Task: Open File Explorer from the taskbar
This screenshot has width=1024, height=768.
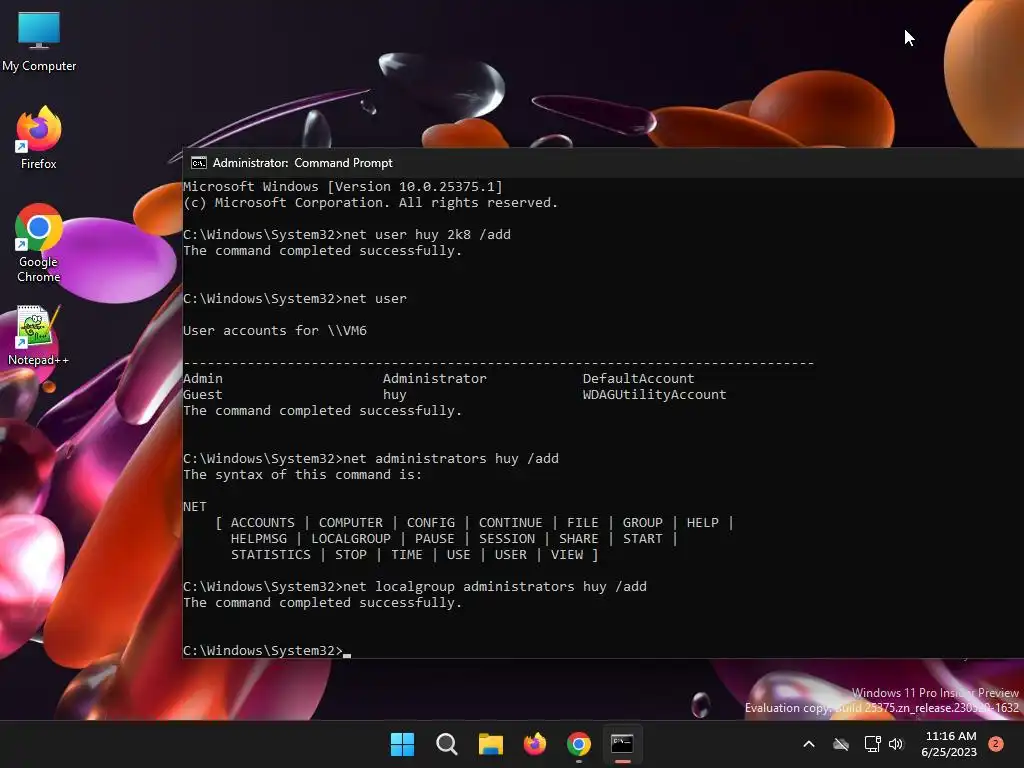Action: tap(490, 744)
